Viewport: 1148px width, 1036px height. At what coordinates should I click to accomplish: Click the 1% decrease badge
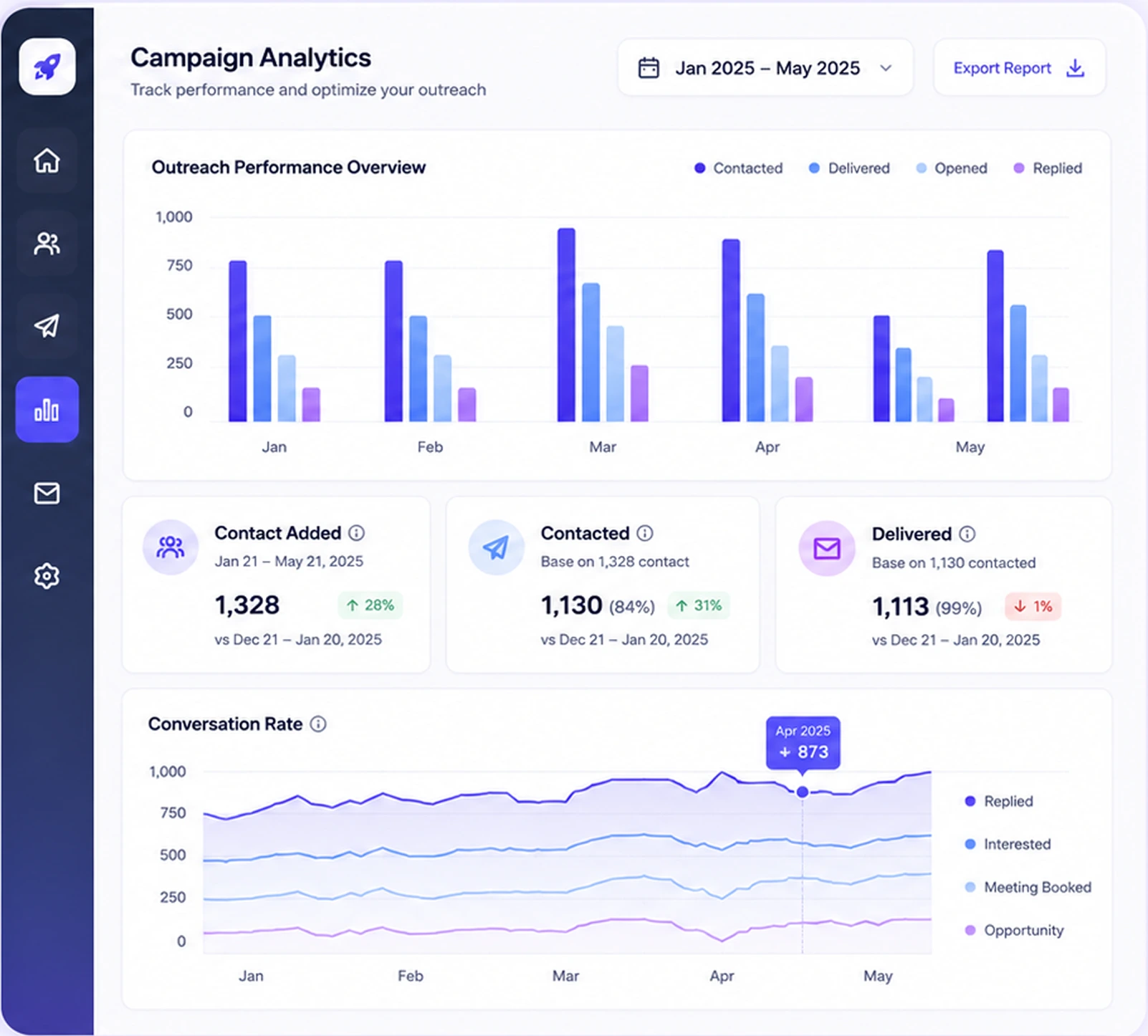click(x=1033, y=607)
